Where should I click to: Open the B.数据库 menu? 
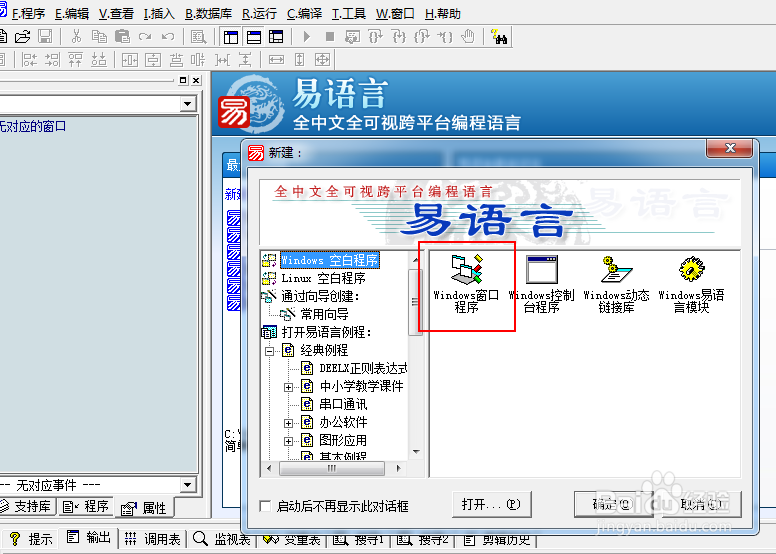[208, 13]
